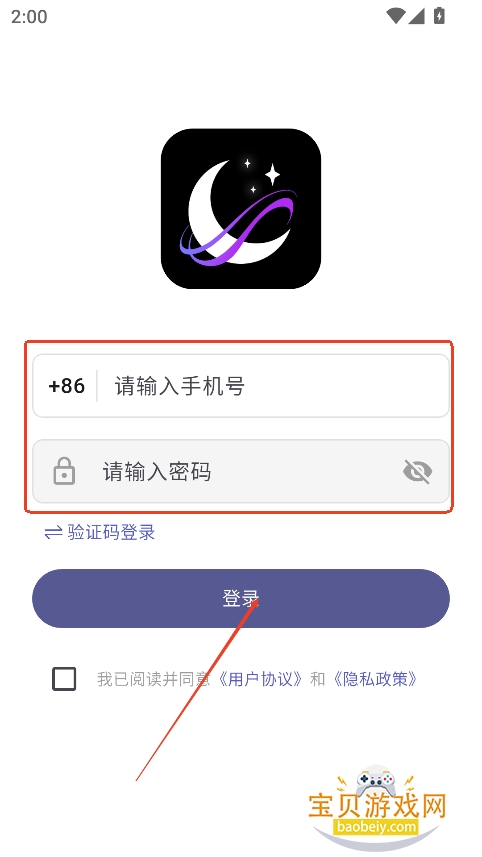The width and height of the screenshot is (482, 857).
Task: Toggle password visibility eye icon
Action: click(x=418, y=471)
